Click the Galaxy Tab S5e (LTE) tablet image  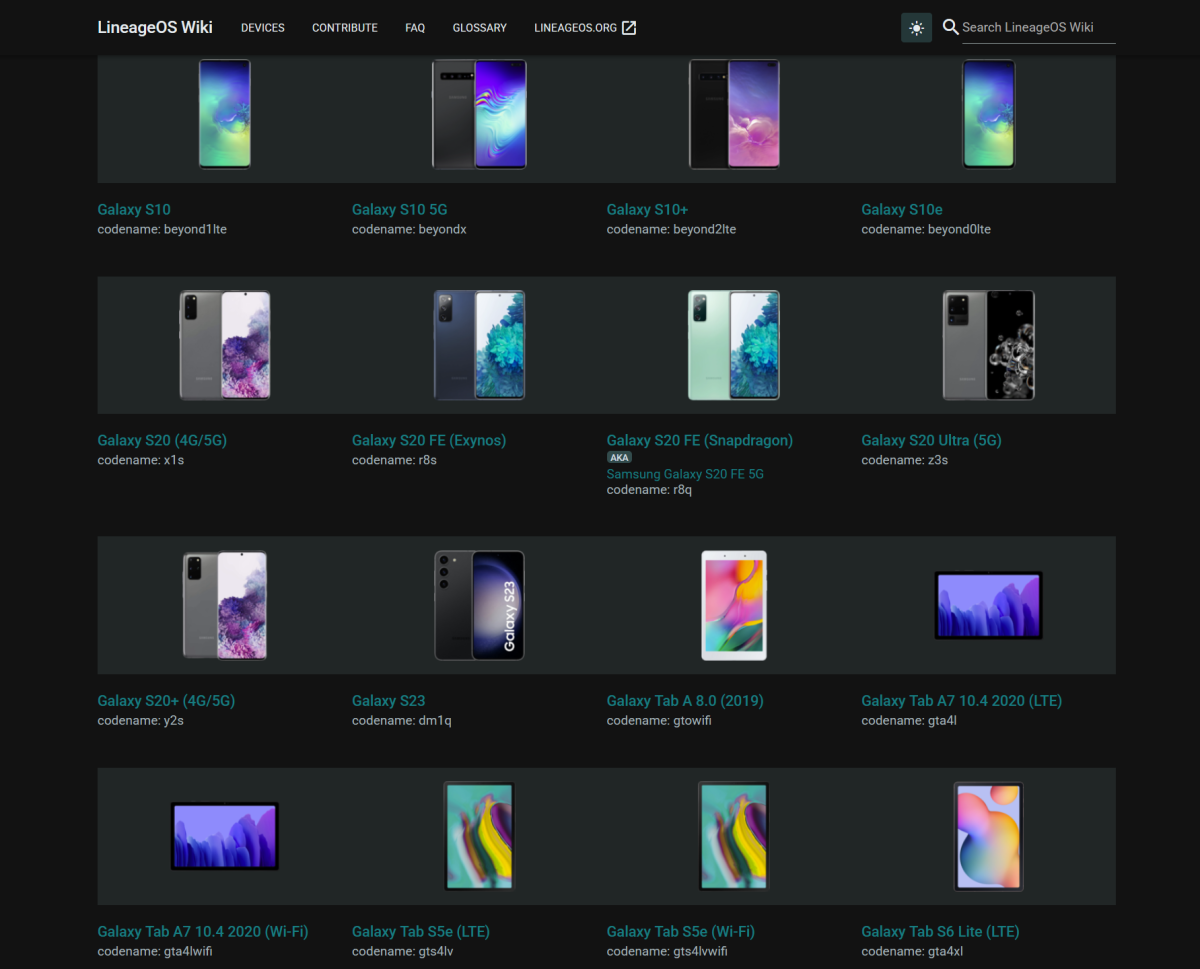(479, 836)
